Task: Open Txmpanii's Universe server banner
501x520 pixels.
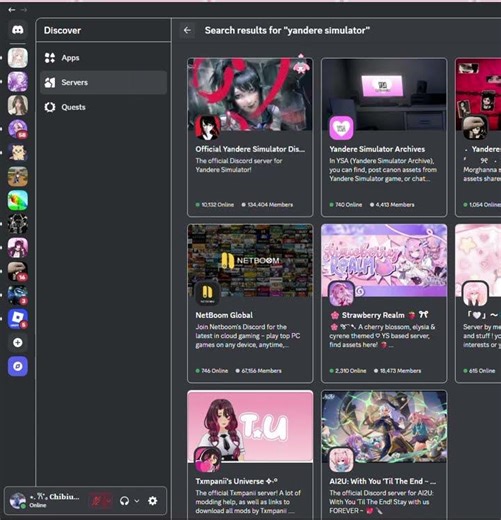Action: coord(250,426)
